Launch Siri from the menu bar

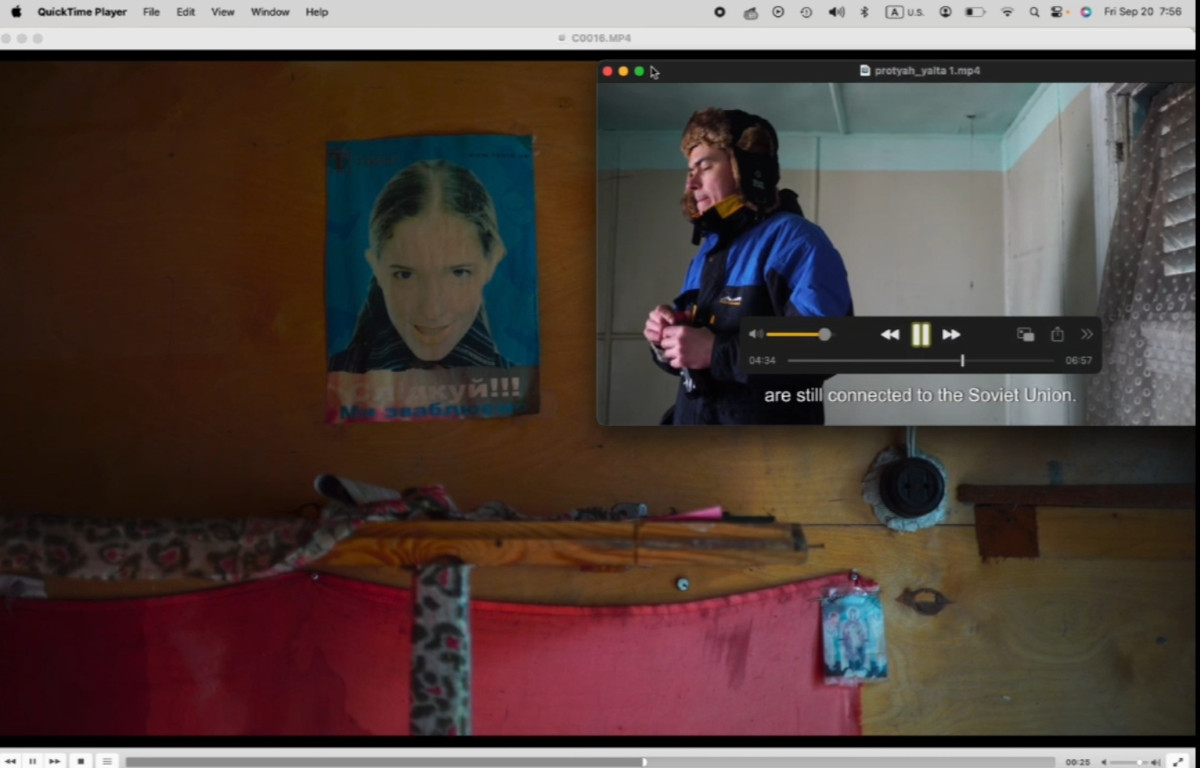(x=1086, y=12)
